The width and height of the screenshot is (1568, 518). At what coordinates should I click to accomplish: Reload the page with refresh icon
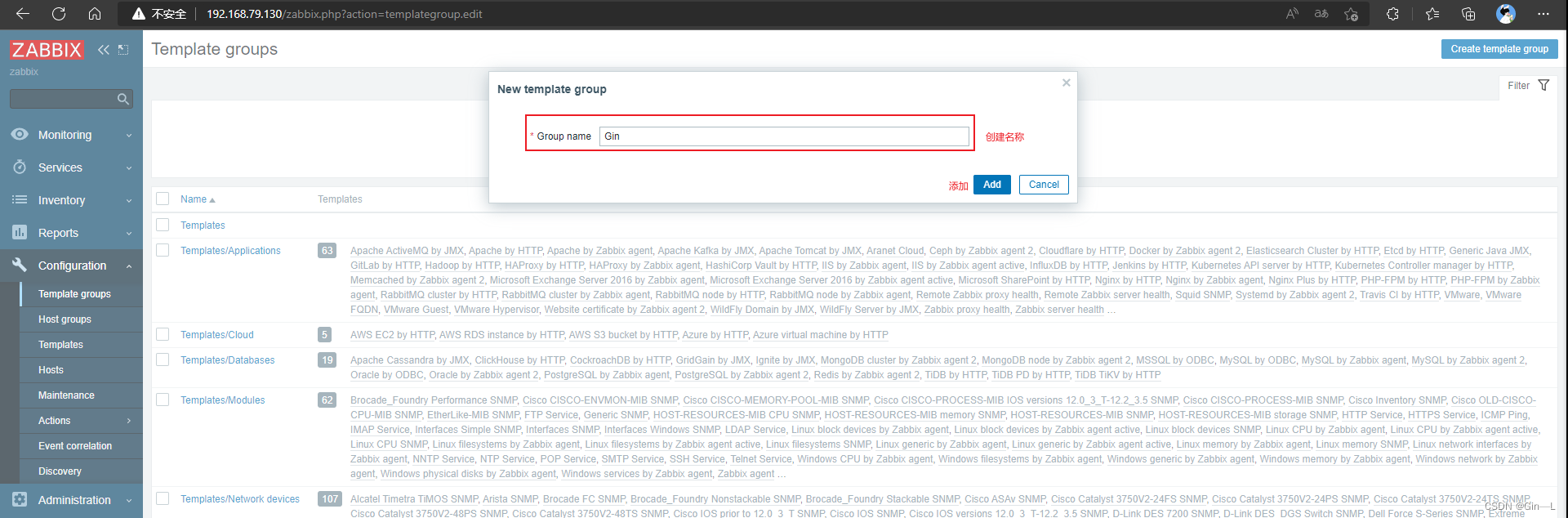pos(59,14)
